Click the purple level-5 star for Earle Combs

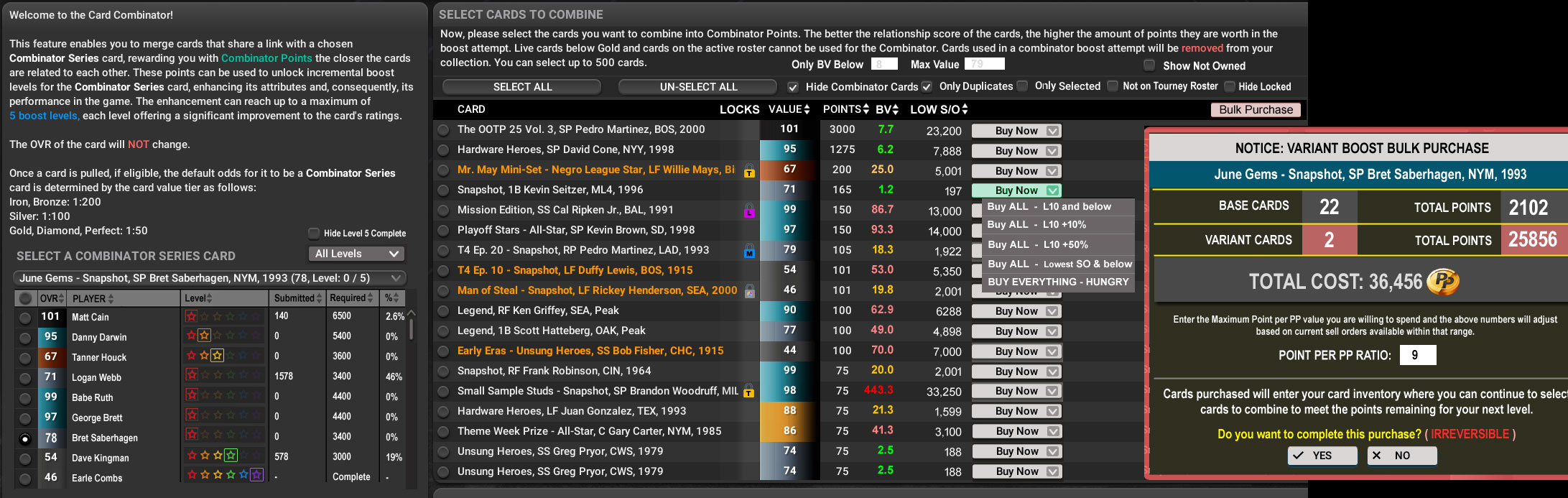pos(256,475)
